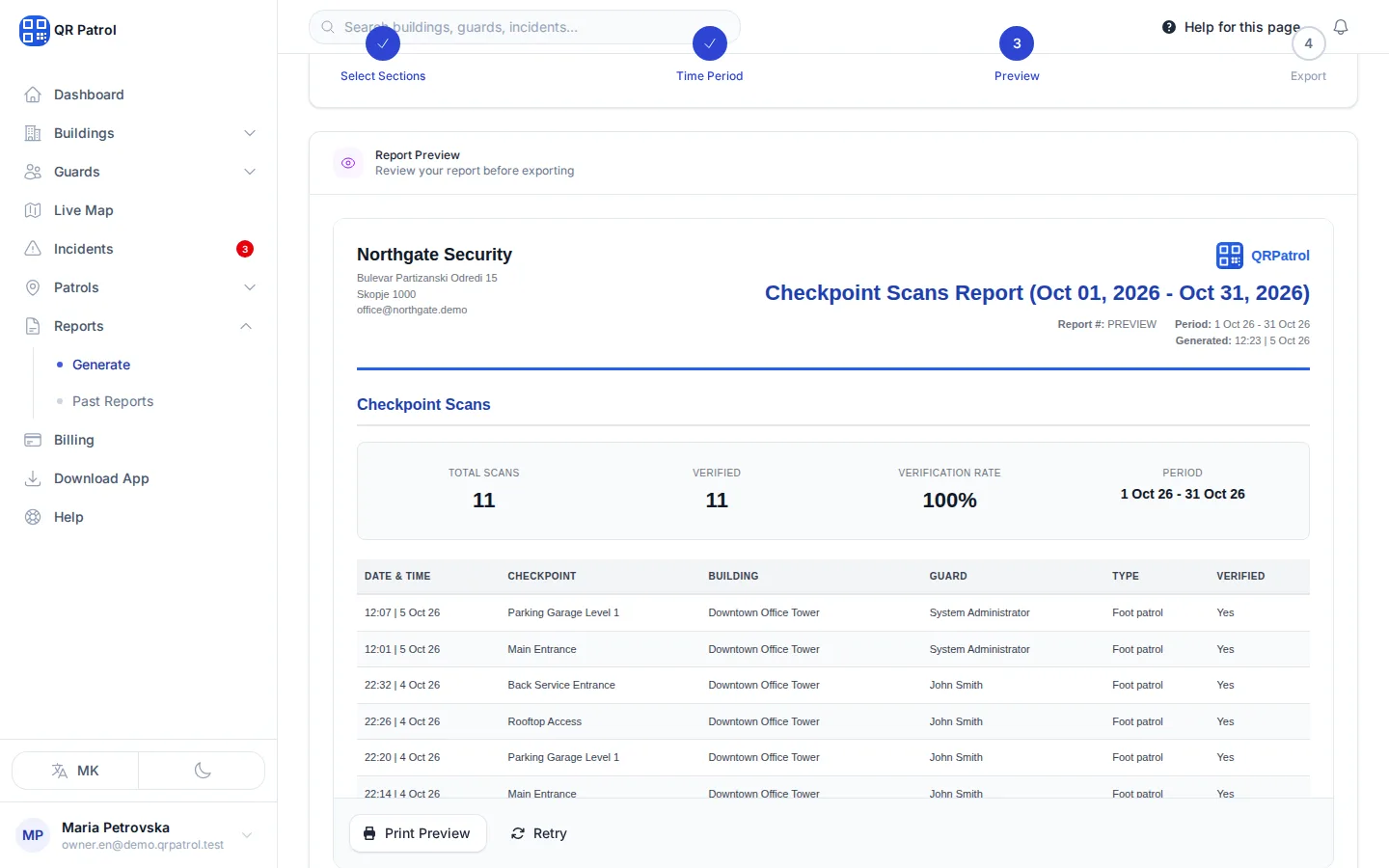The image size is (1389, 868).
Task: Open Past Reports
Action: 113,401
